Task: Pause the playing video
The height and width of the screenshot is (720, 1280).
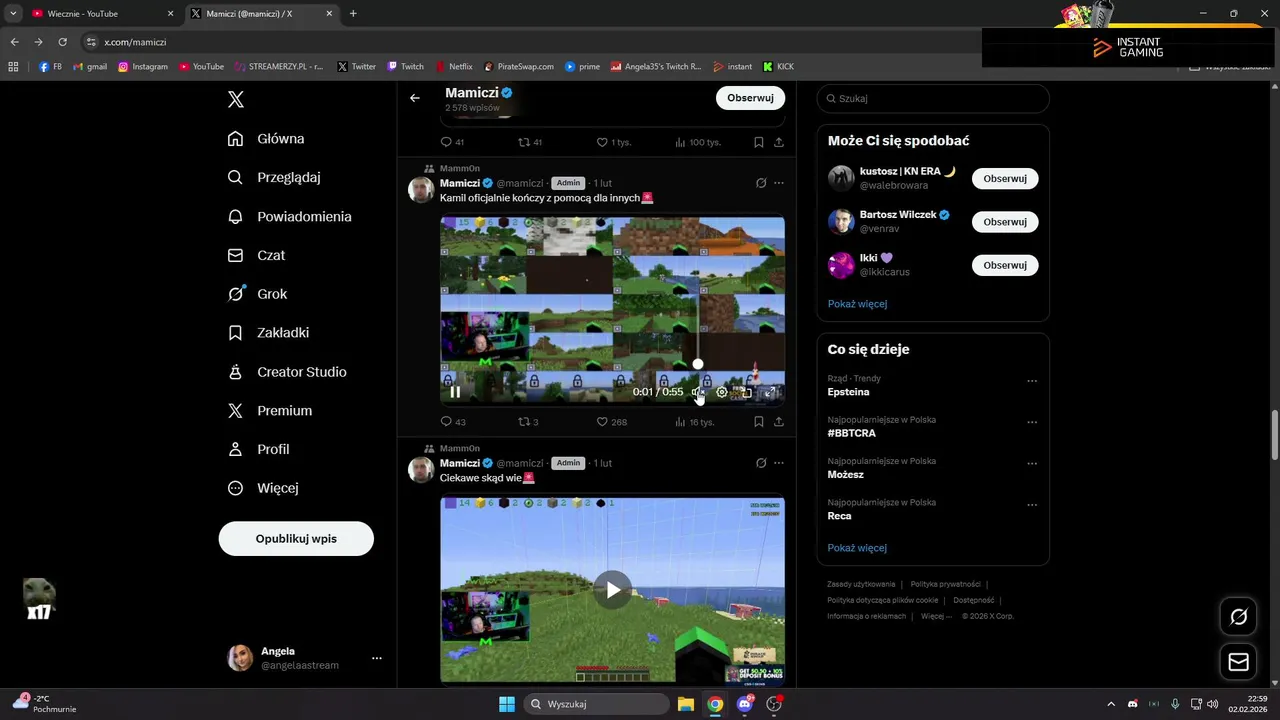Action: tap(455, 392)
